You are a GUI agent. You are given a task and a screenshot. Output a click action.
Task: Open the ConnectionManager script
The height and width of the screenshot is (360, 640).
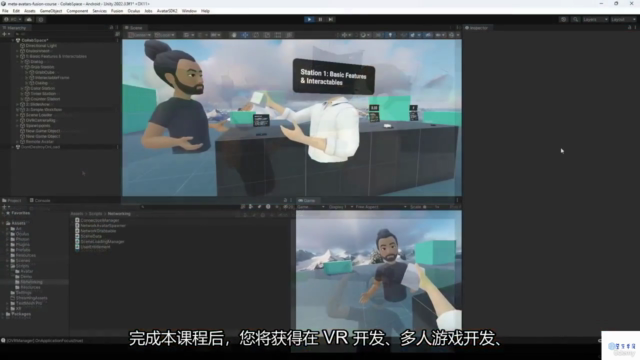tap(100, 220)
